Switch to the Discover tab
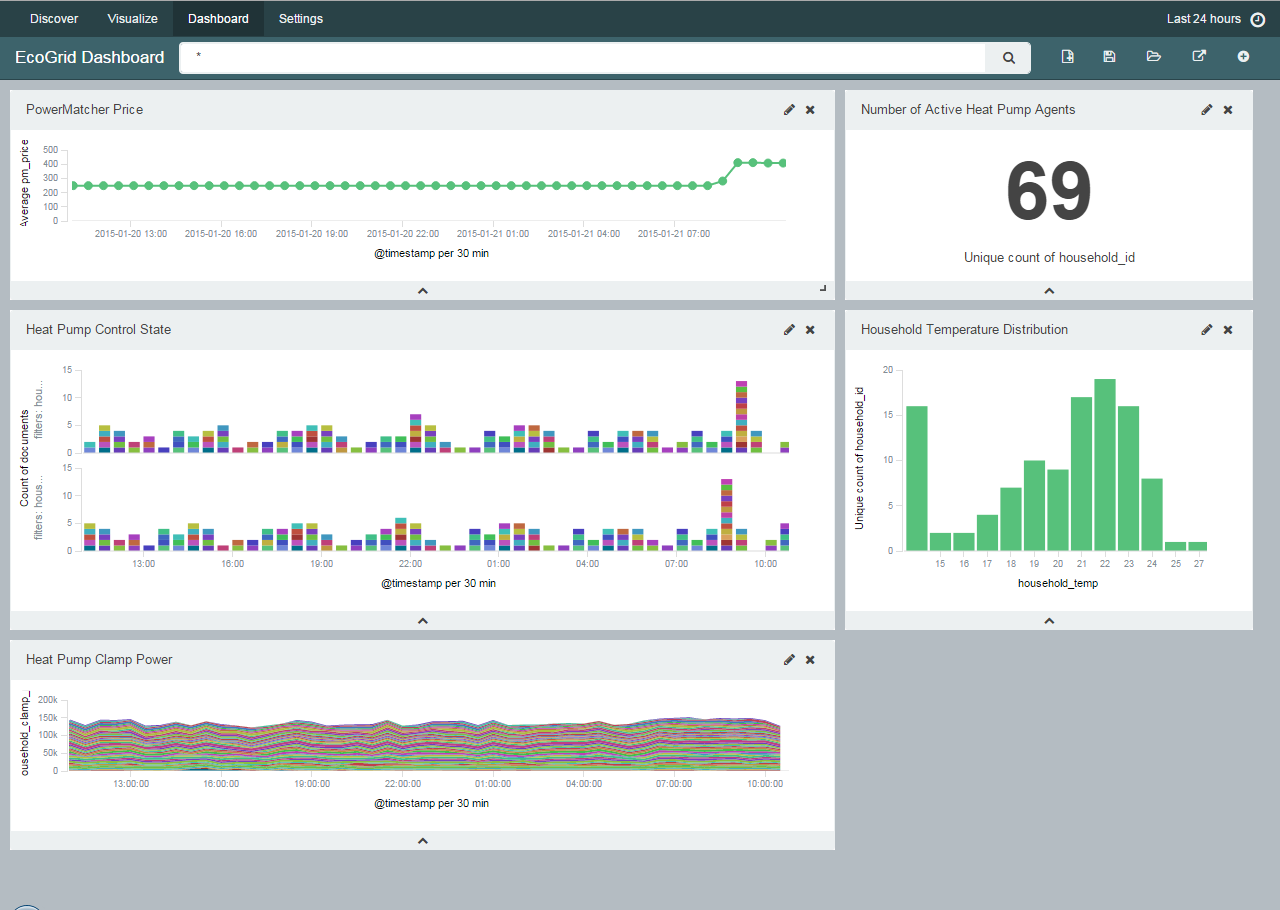The width and height of the screenshot is (1280, 910). (54, 19)
